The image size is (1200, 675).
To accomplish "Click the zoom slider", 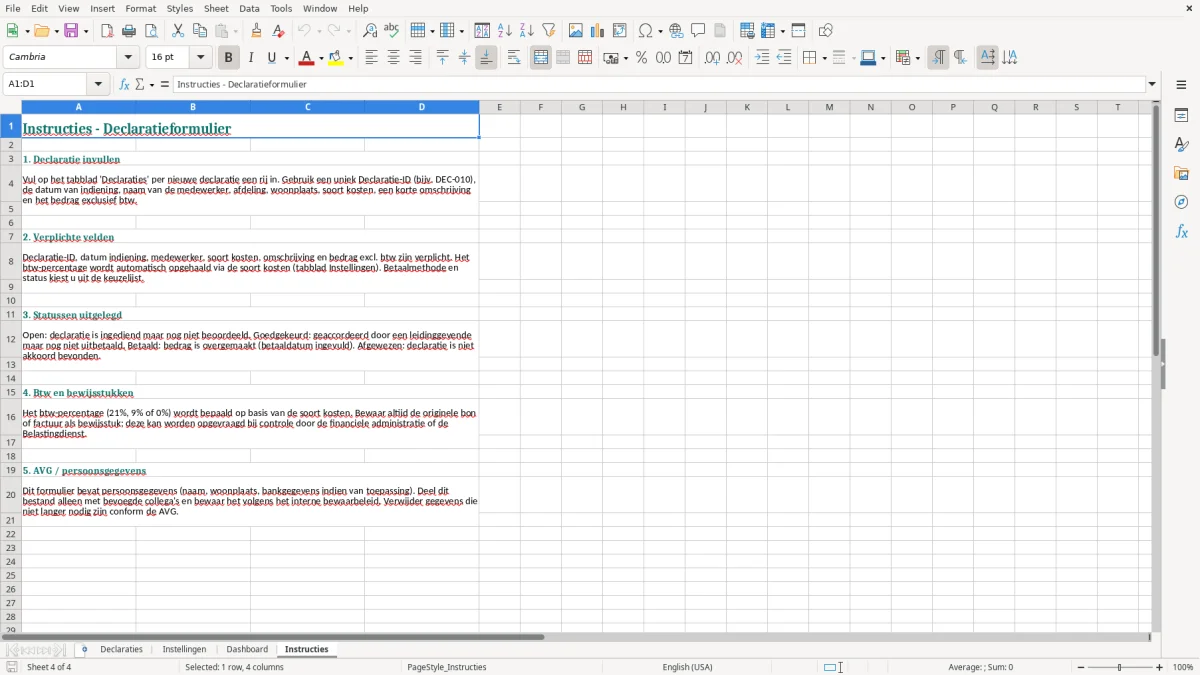I will tap(1120, 667).
